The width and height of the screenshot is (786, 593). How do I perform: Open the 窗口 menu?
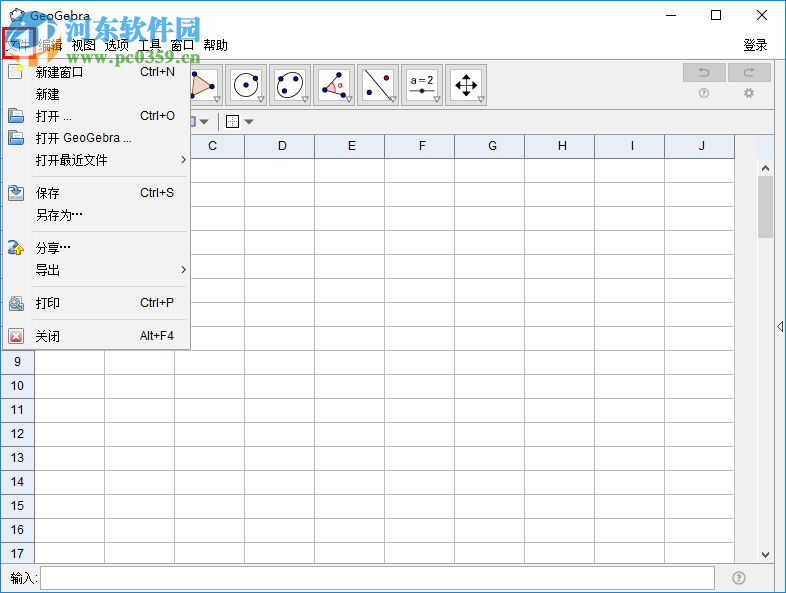[x=182, y=45]
